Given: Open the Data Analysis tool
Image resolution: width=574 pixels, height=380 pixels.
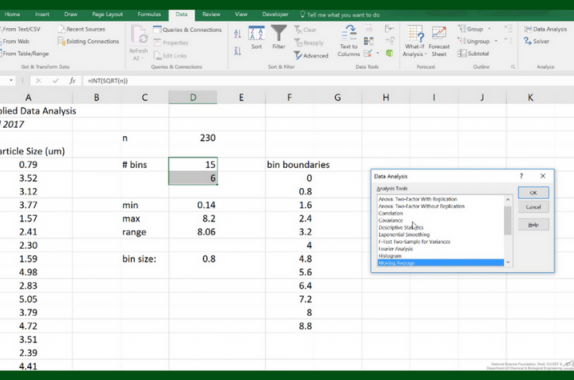Looking at the screenshot, I should pos(545,29).
